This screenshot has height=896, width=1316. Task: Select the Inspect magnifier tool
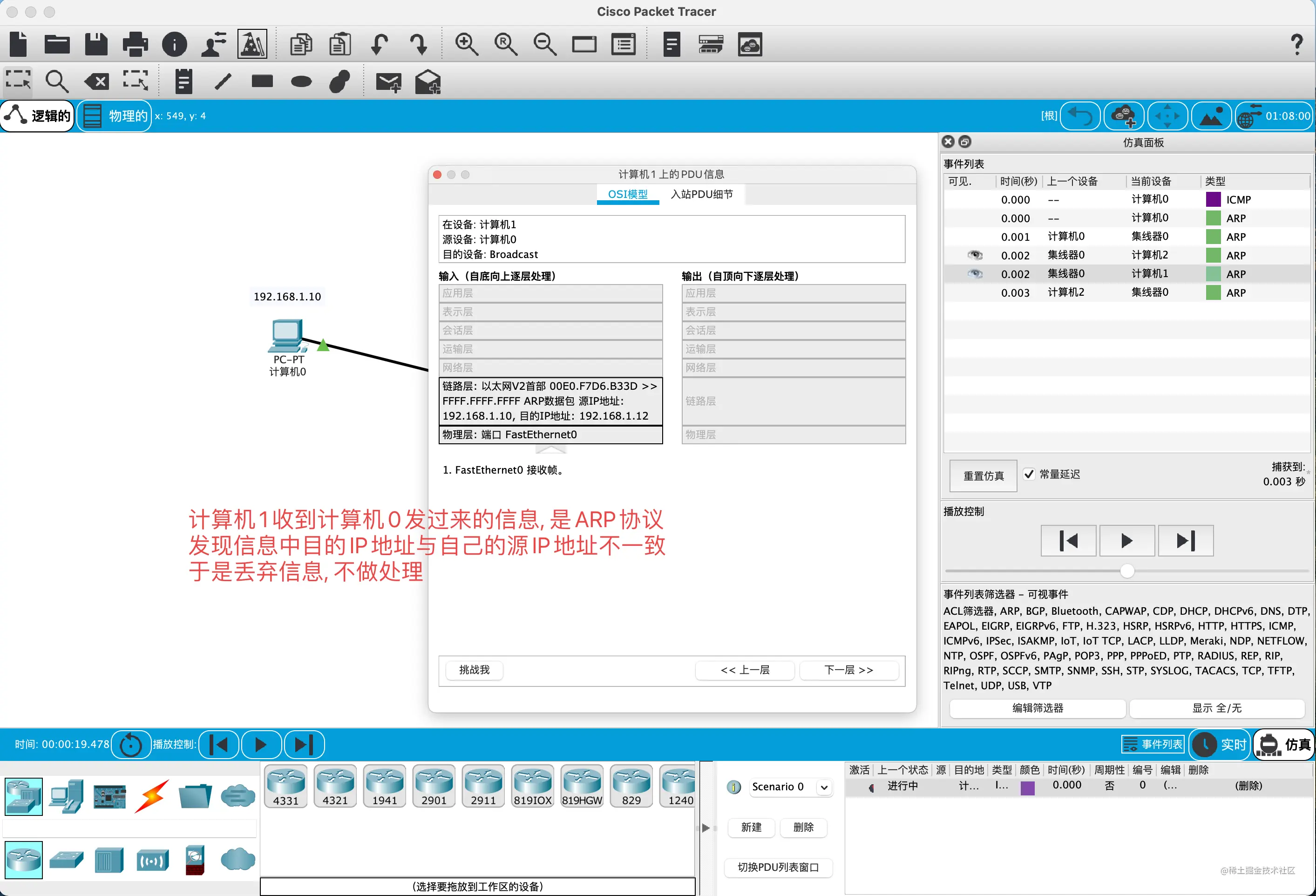[x=57, y=81]
